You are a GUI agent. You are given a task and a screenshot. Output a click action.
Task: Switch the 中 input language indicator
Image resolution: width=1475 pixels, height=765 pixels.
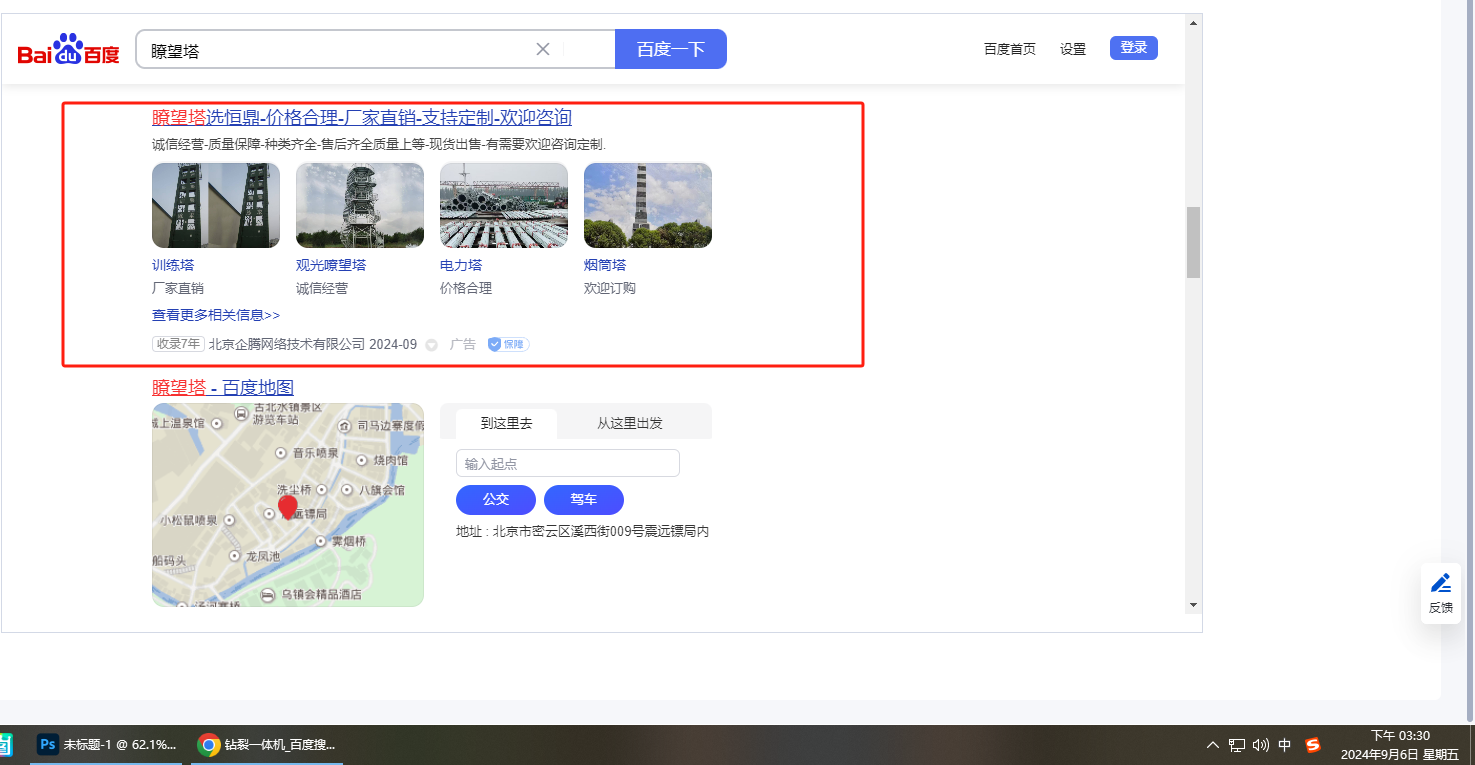pyautogui.click(x=1285, y=745)
